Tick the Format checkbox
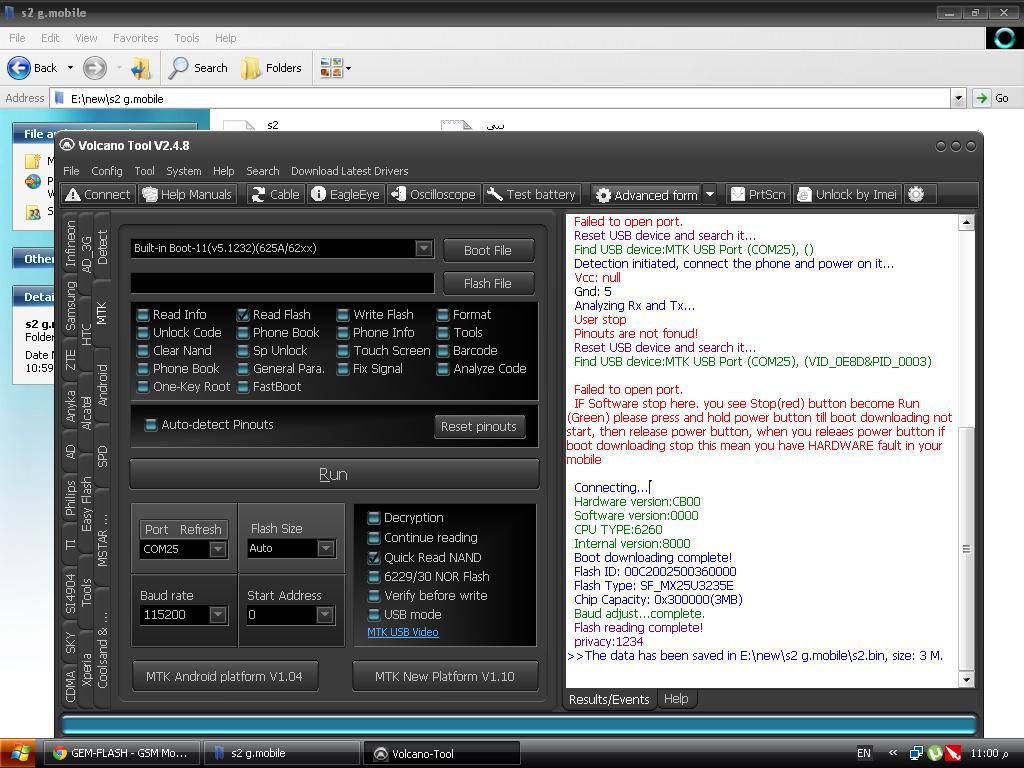This screenshot has height=768, width=1024. click(443, 315)
